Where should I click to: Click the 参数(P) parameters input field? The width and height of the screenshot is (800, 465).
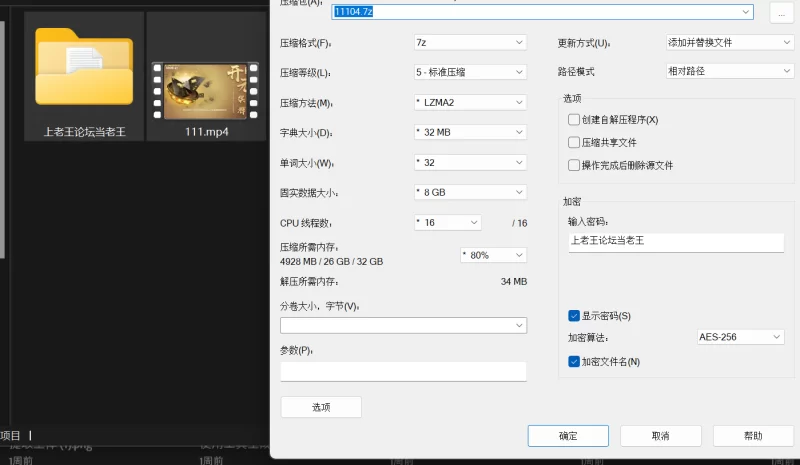coord(403,371)
